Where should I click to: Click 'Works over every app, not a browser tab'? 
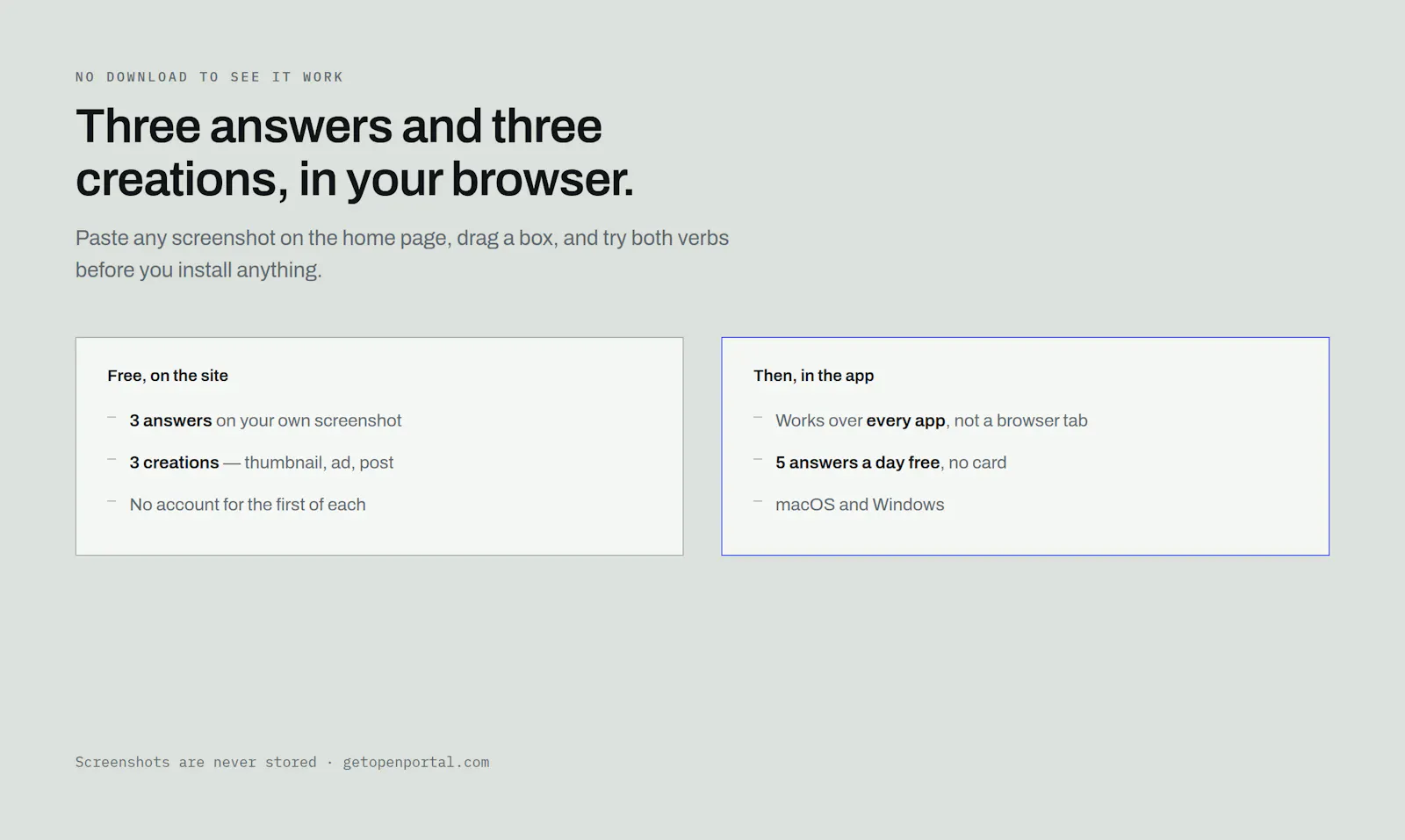[932, 420]
